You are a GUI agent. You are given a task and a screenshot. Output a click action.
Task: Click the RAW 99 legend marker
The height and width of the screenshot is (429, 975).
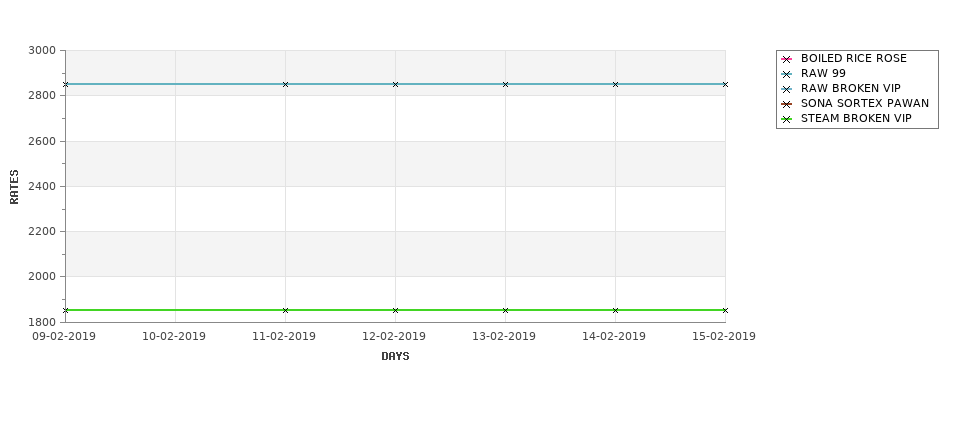click(787, 75)
